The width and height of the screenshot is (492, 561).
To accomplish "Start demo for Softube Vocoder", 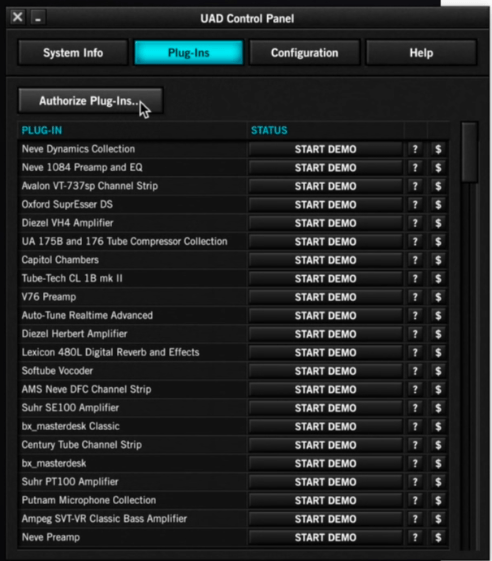I will (x=325, y=371).
